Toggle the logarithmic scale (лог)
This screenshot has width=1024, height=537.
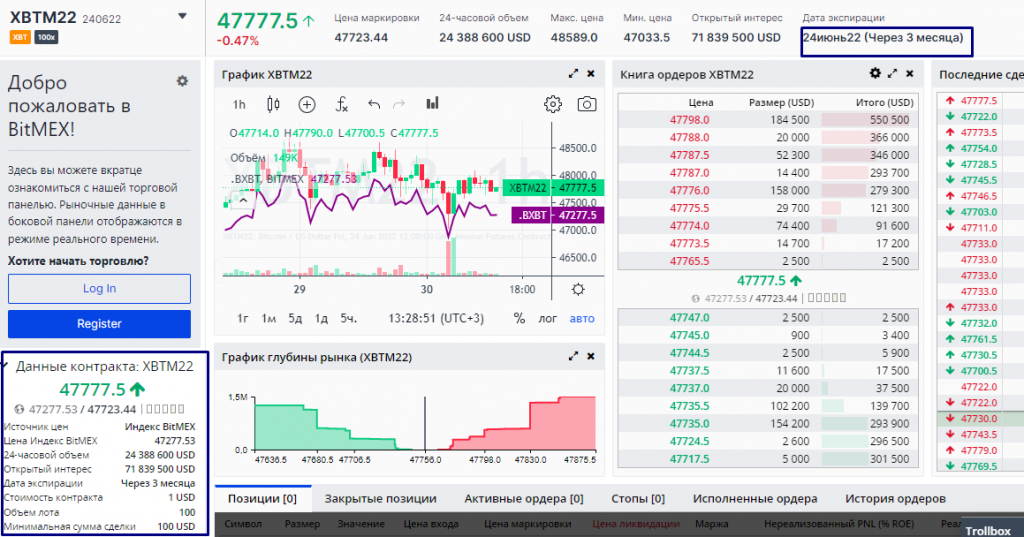pyautogui.click(x=548, y=318)
